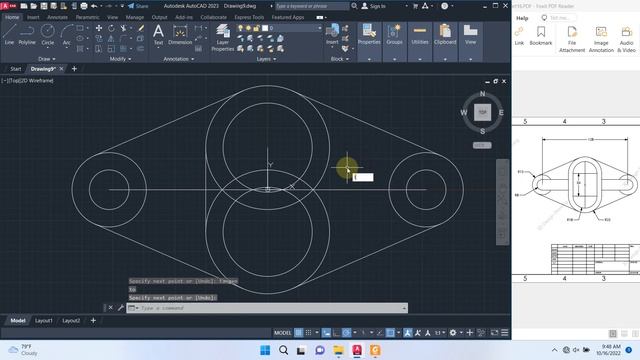Click Sign In in the title bar

373,6
